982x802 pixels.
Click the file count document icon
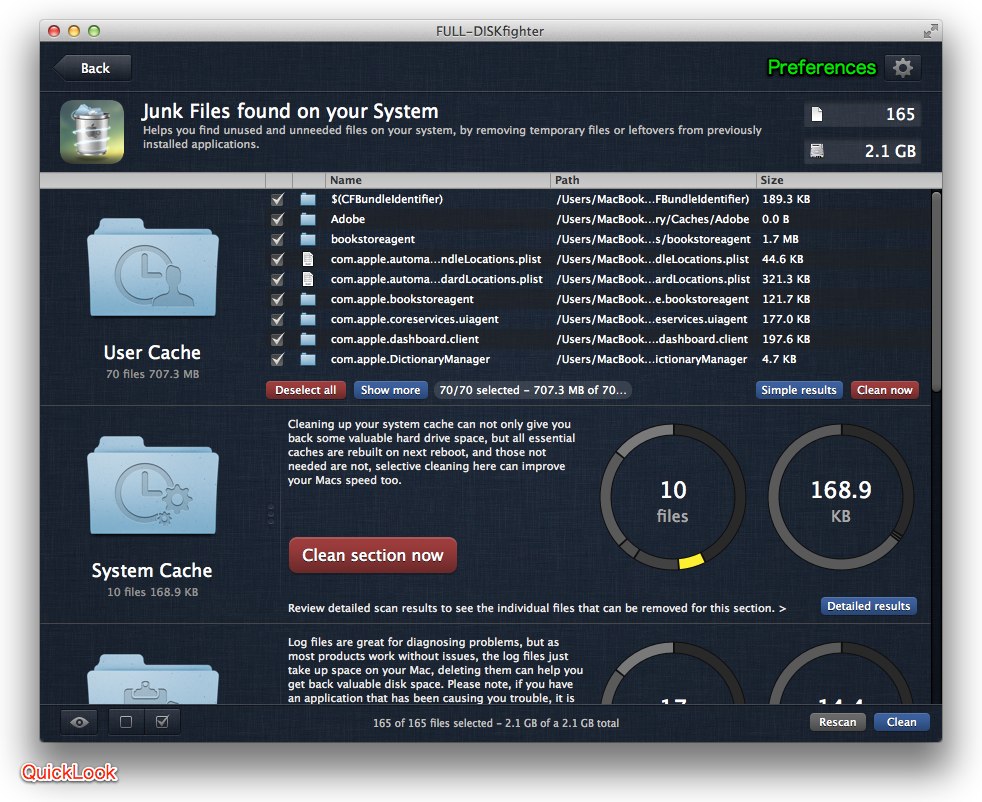817,114
